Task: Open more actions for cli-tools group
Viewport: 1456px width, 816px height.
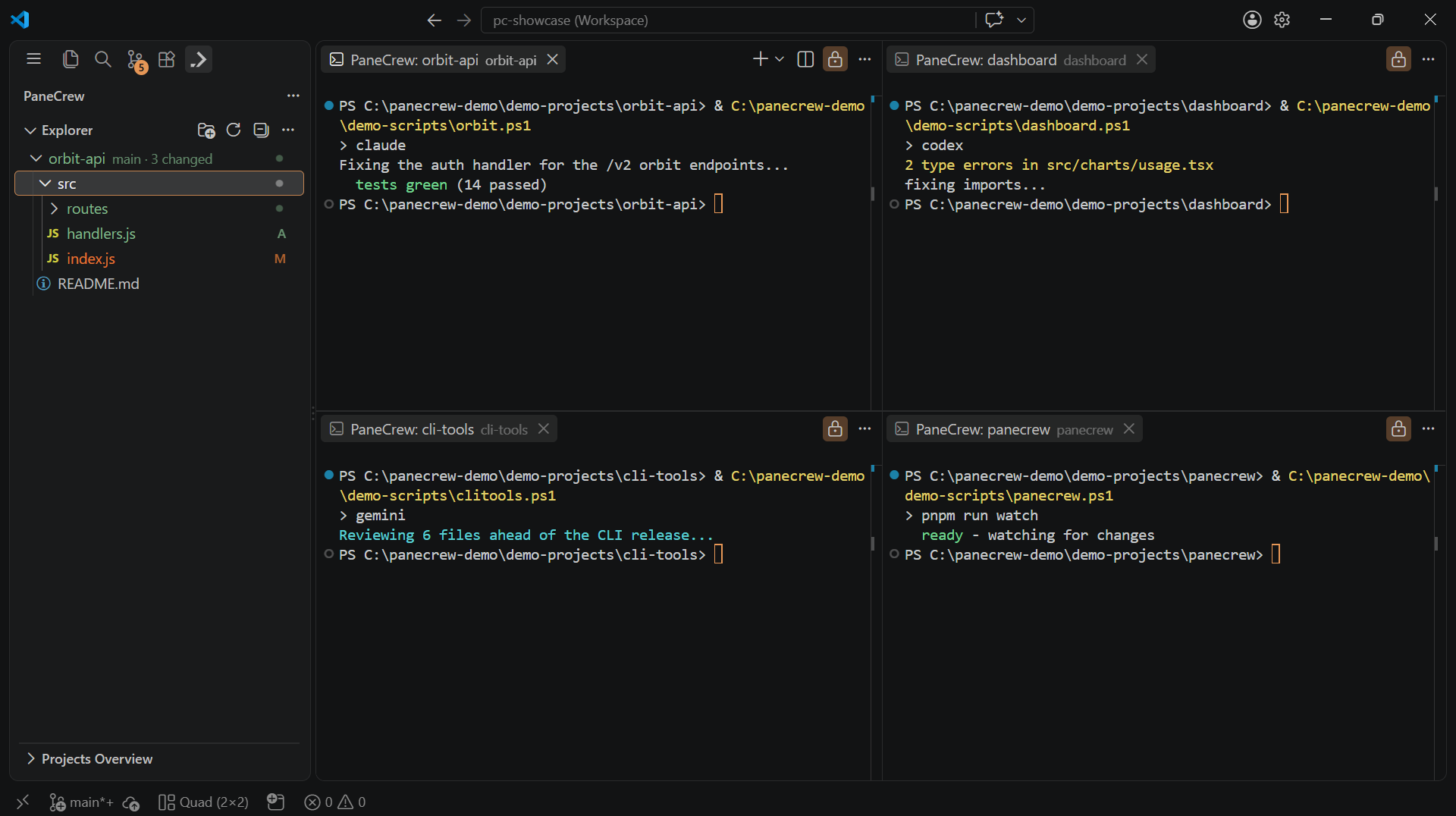Action: 864,429
